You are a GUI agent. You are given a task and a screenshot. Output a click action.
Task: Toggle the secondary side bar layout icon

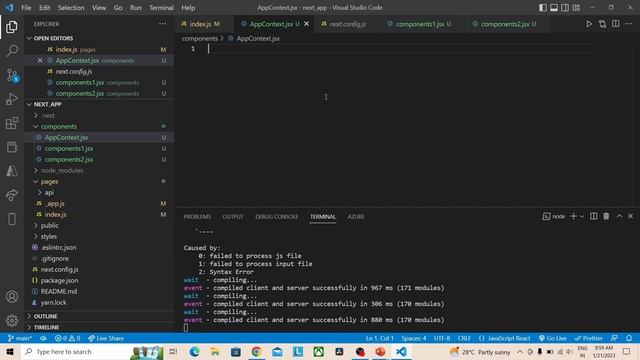click(x=565, y=8)
